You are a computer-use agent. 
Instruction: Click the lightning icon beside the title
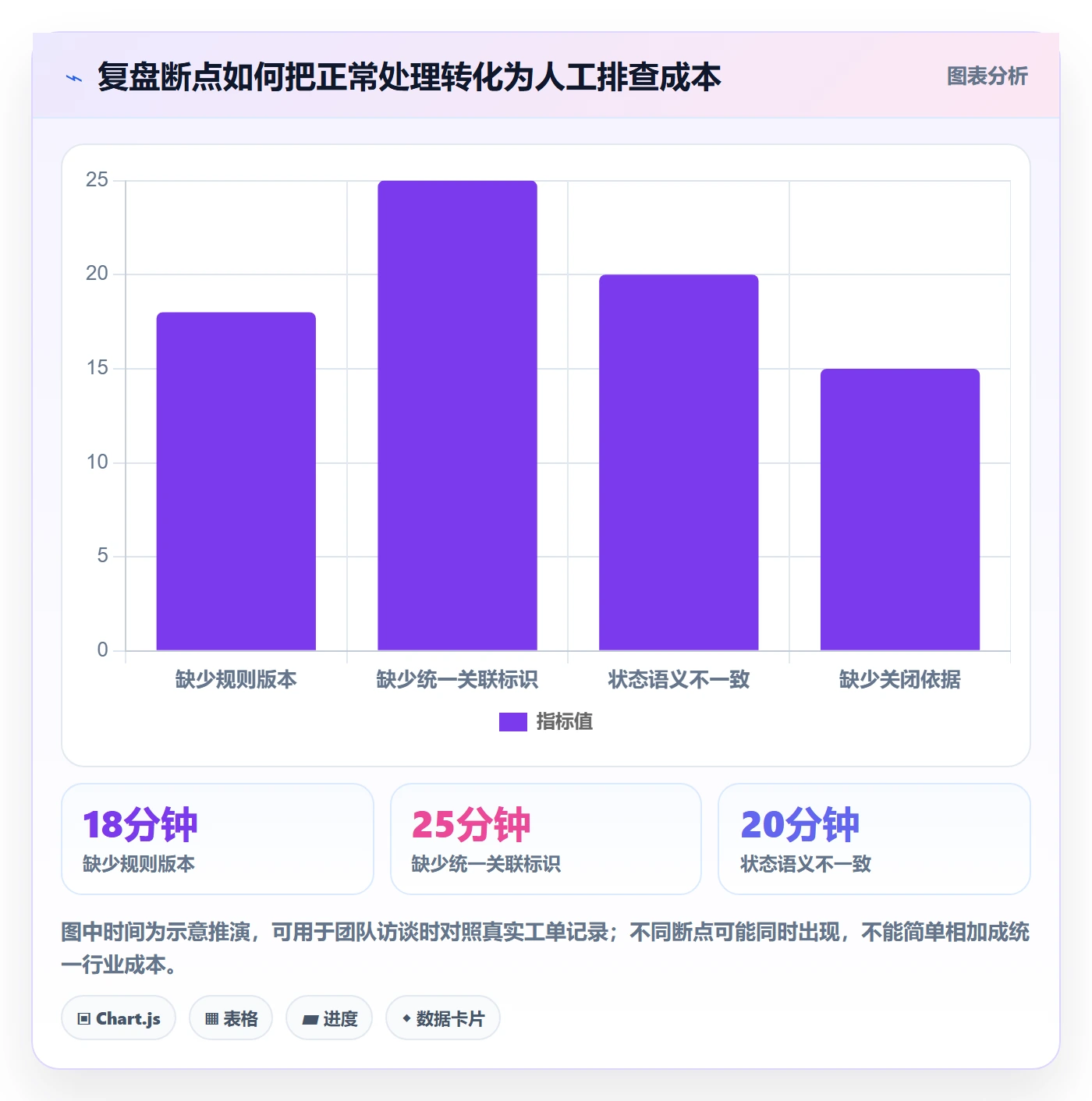coord(74,78)
